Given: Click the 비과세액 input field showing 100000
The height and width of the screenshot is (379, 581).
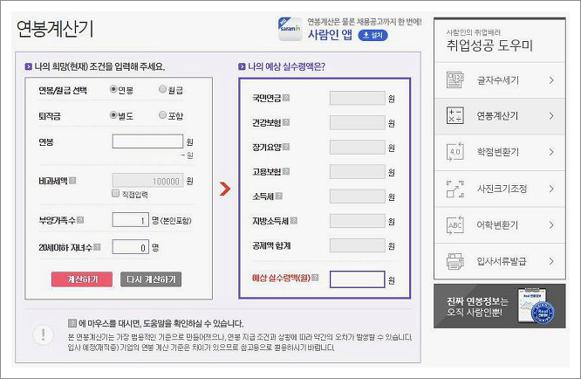Looking at the screenshot, I should pos(147,181).
